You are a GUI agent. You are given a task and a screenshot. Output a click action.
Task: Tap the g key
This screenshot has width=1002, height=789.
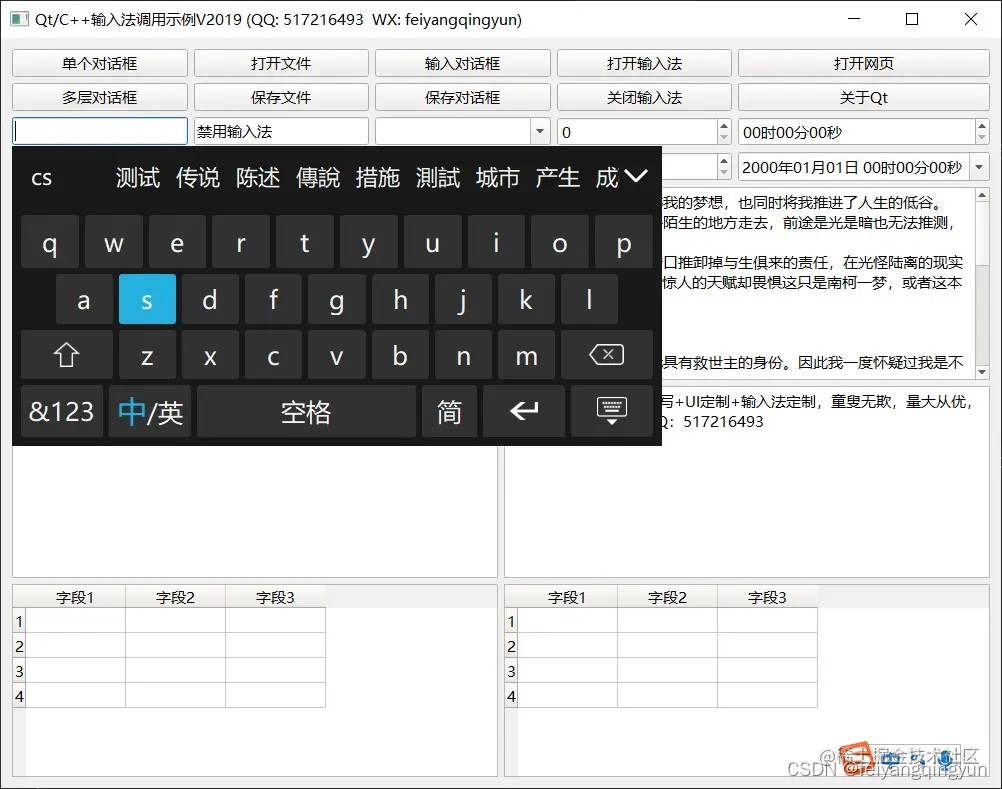pyautogui.click(x=336, y=299)
